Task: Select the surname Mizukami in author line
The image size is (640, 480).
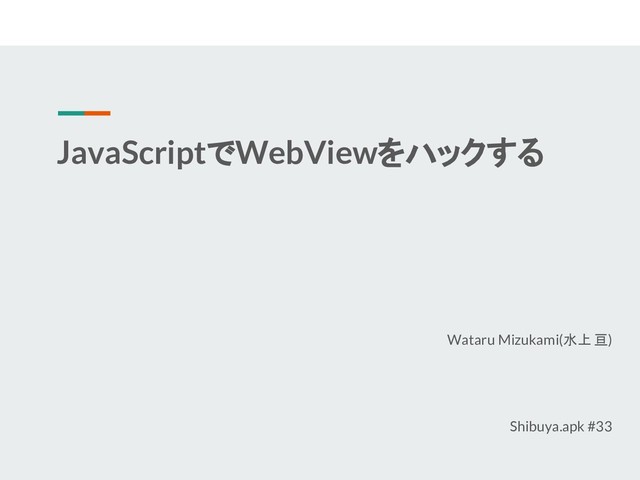Action: [528, 340]
